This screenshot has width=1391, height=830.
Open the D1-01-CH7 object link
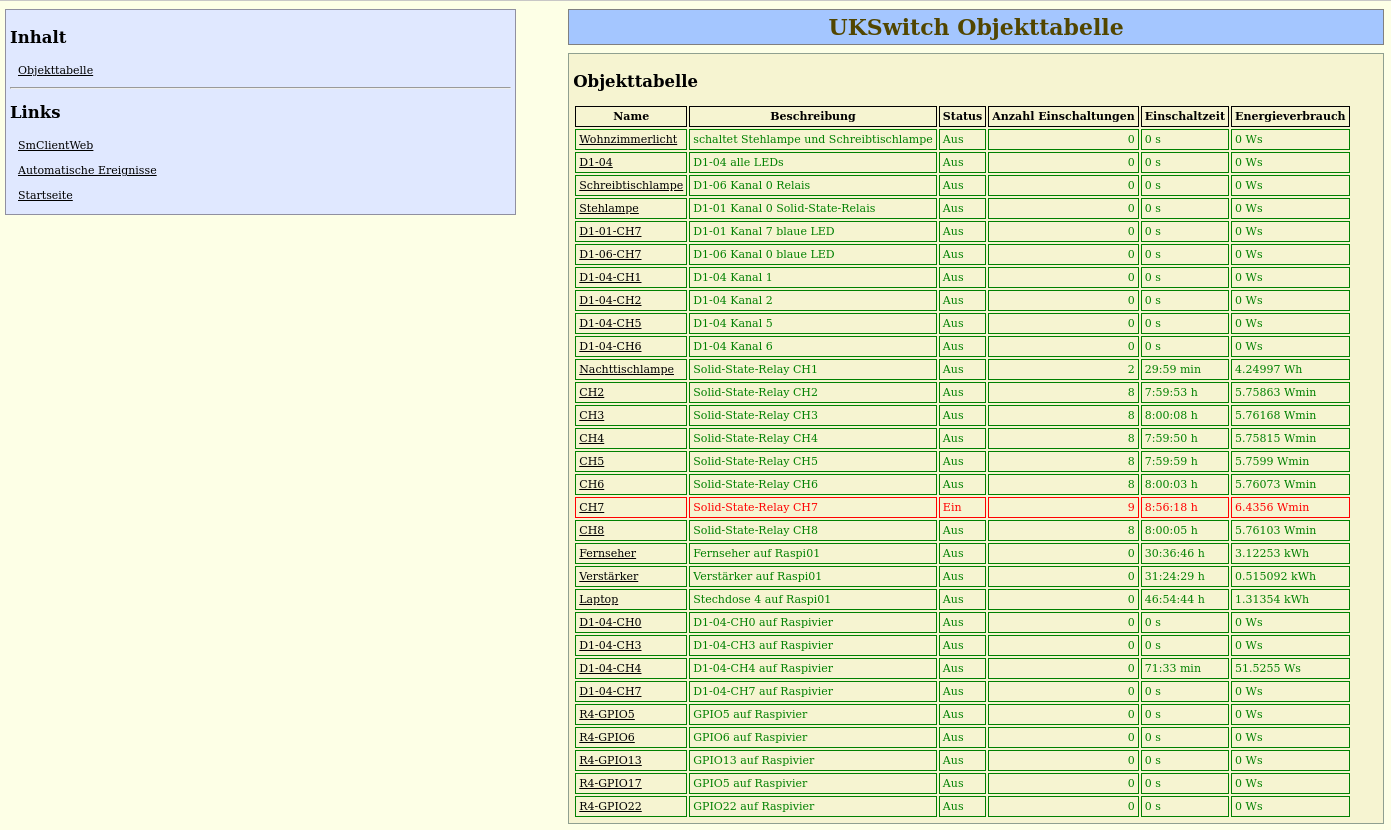[x=610, y=231]
